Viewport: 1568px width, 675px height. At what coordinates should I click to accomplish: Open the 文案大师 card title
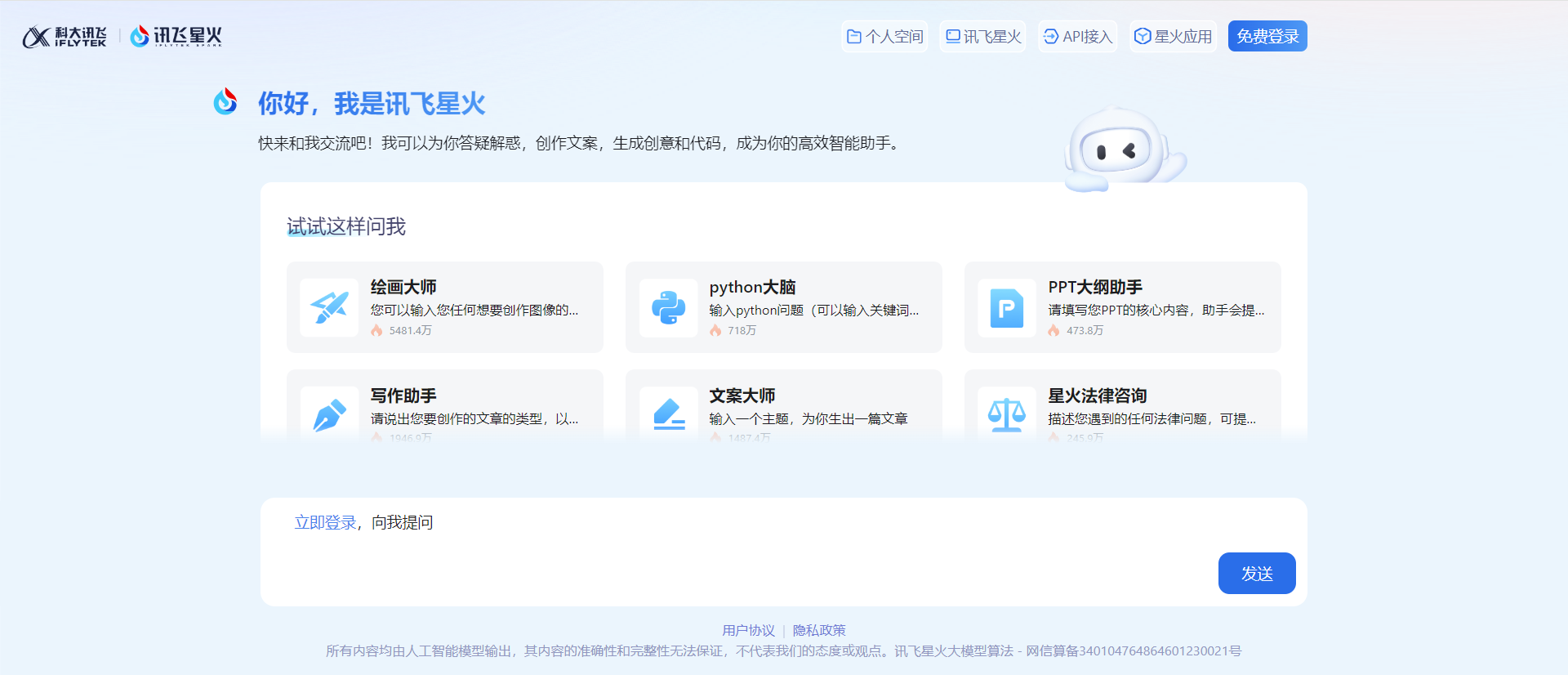coord(742,396)
